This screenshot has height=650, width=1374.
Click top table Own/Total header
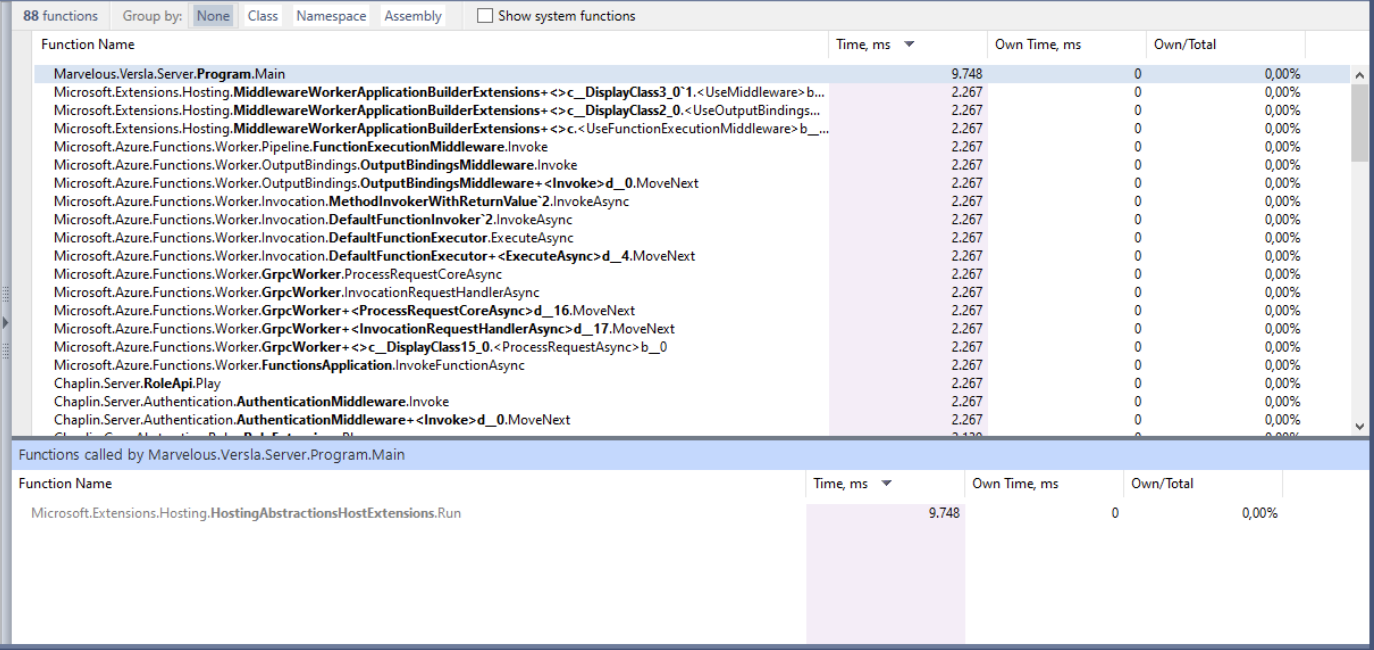(x=1225, y=44)
